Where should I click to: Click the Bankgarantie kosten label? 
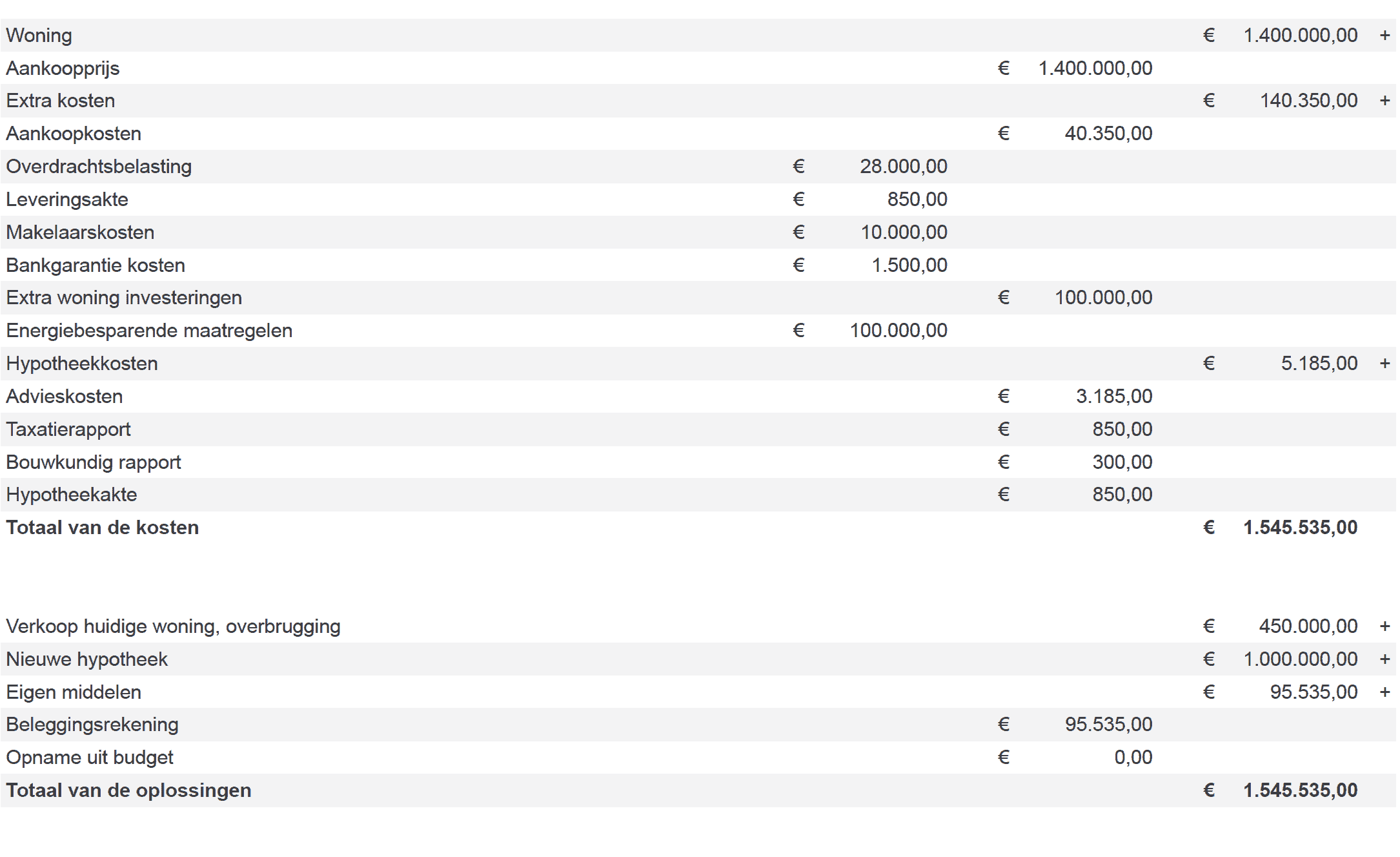tap(96, 265)
